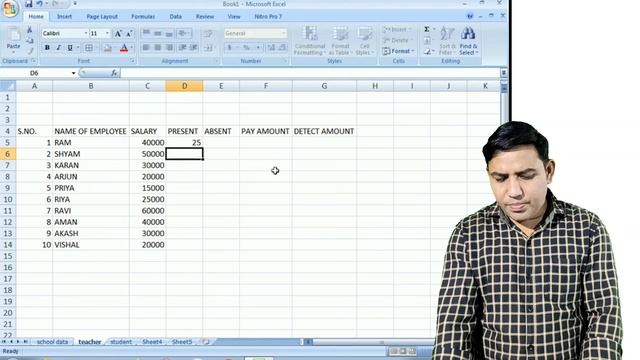
Task: Increase decimal places
Action: coord(271,48)
